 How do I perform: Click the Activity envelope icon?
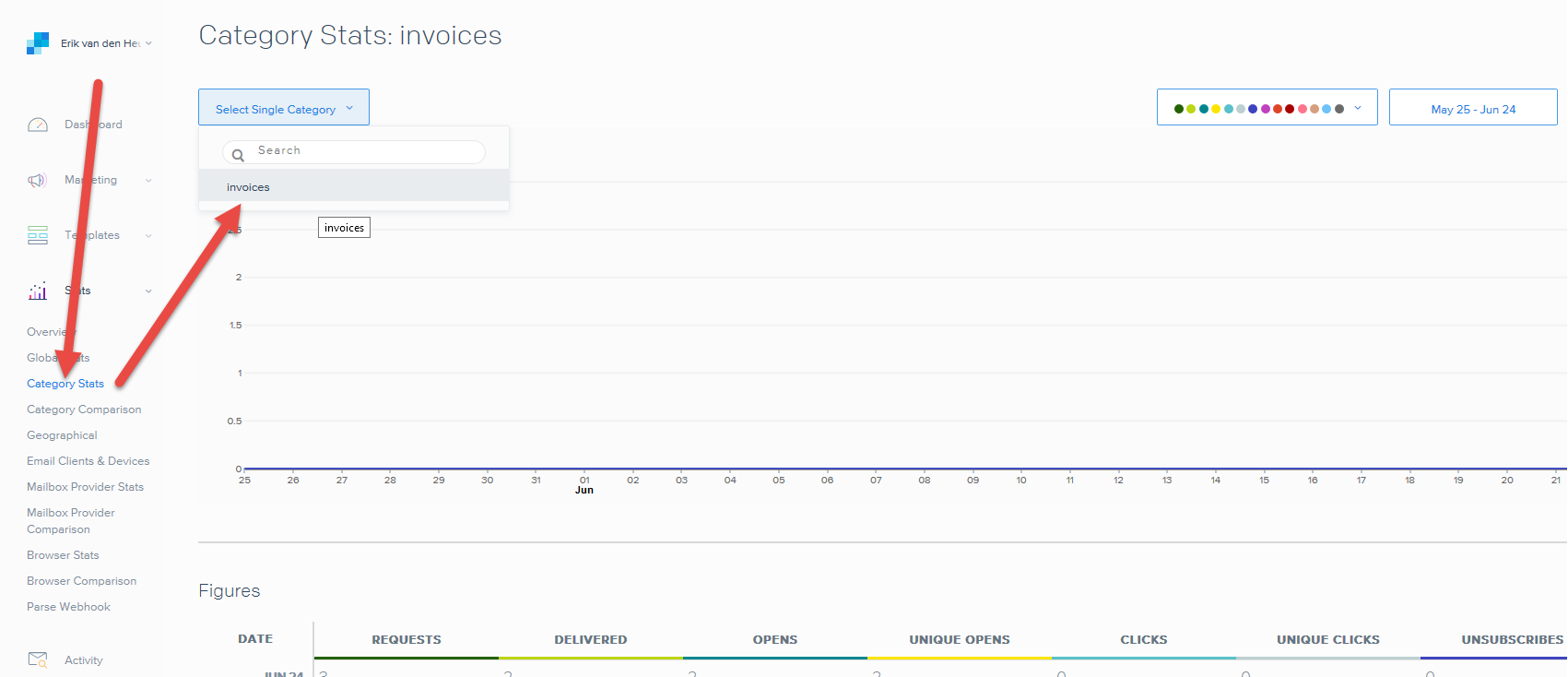(x=38, y=659)
